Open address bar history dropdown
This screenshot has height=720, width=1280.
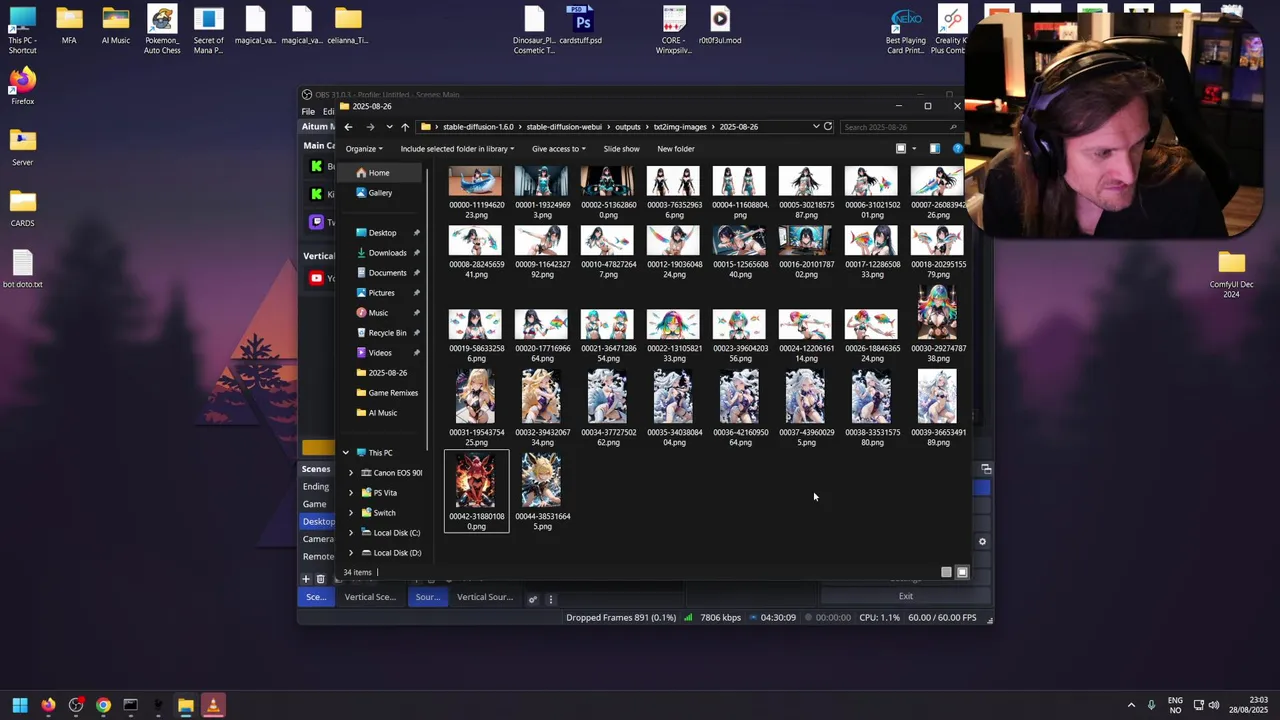(816, 127)
